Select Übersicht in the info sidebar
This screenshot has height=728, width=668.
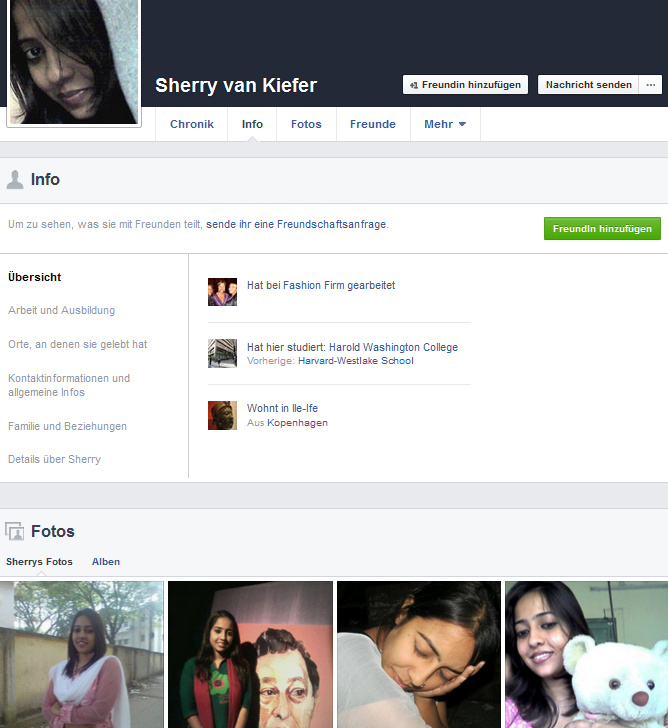[x=35, y=277]
